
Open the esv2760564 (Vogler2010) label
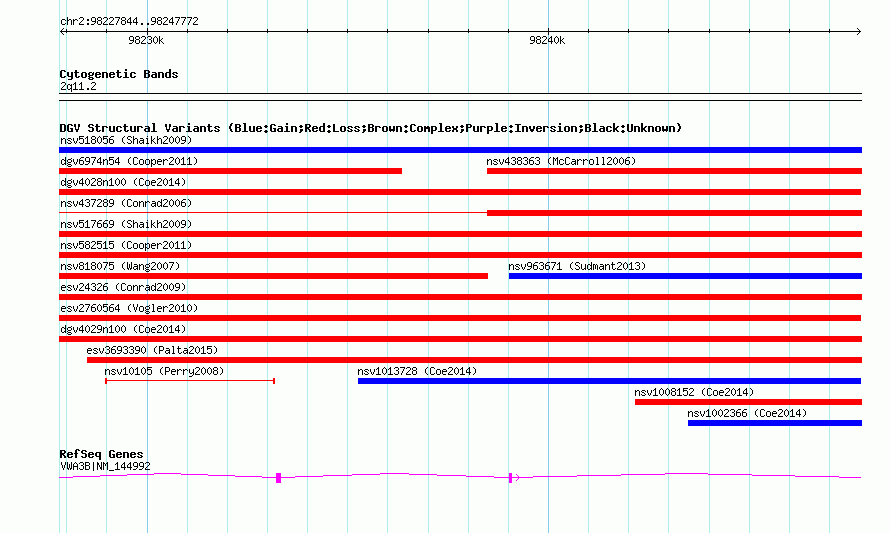click(129, 308)
